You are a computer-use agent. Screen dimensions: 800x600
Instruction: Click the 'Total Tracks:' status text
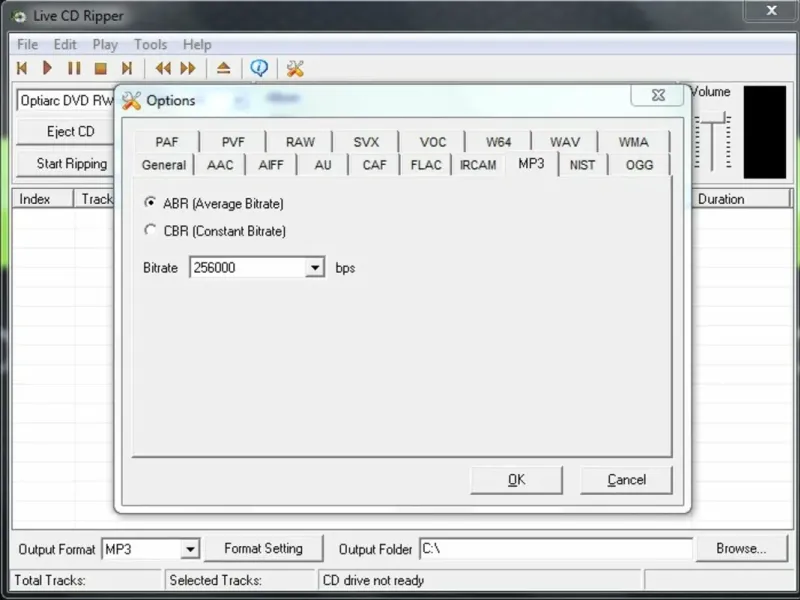[50, 580]
